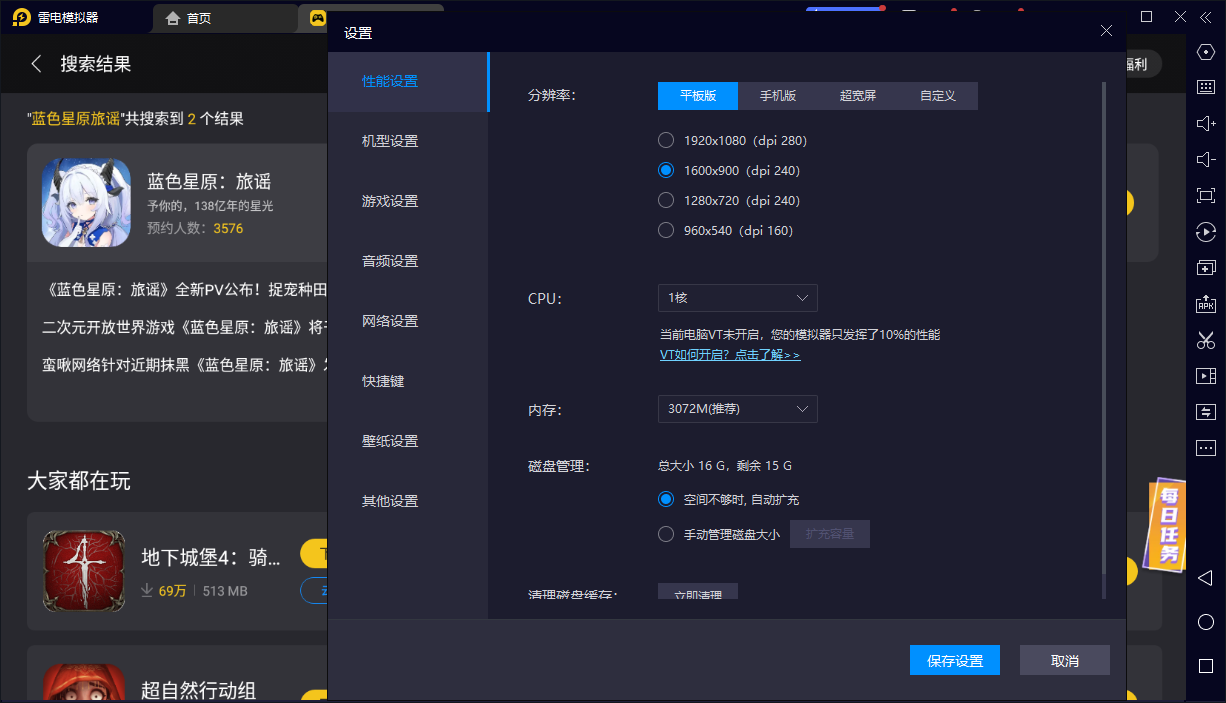Open the more tools ellipsis icon
The image size is (1226, 703).
(x=1205, y=448)
